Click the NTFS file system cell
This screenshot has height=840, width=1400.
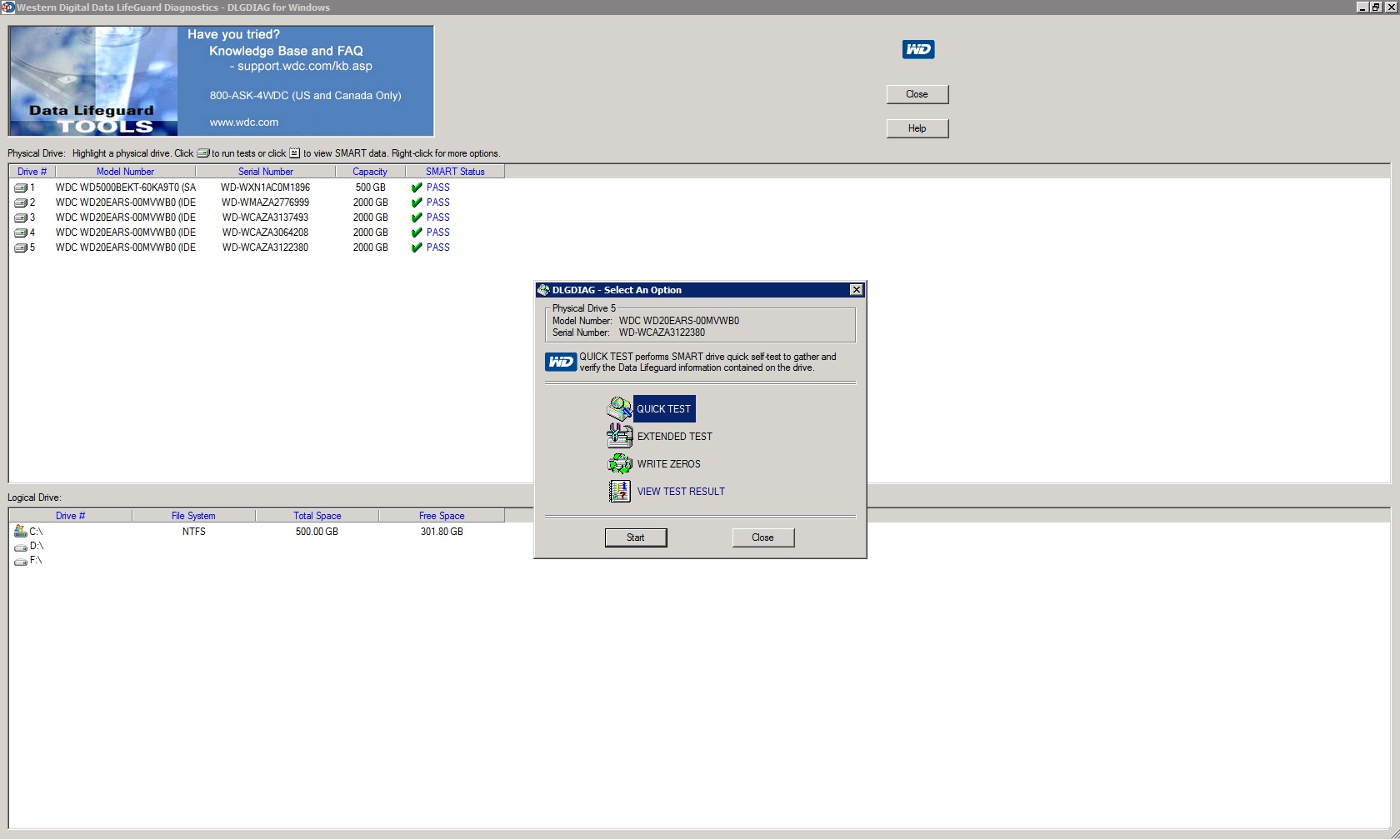[194, 532]
